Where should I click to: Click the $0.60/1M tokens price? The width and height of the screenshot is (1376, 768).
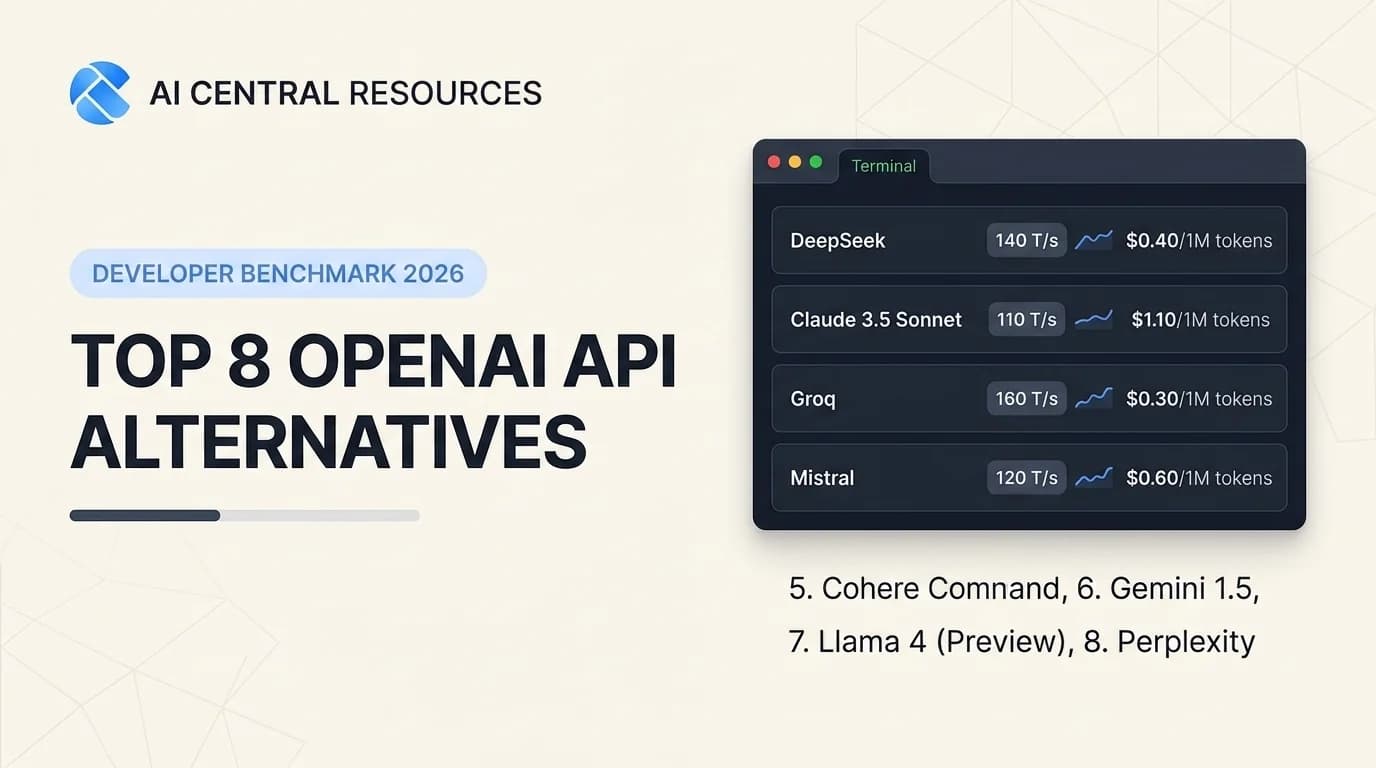coord(1199,478)
